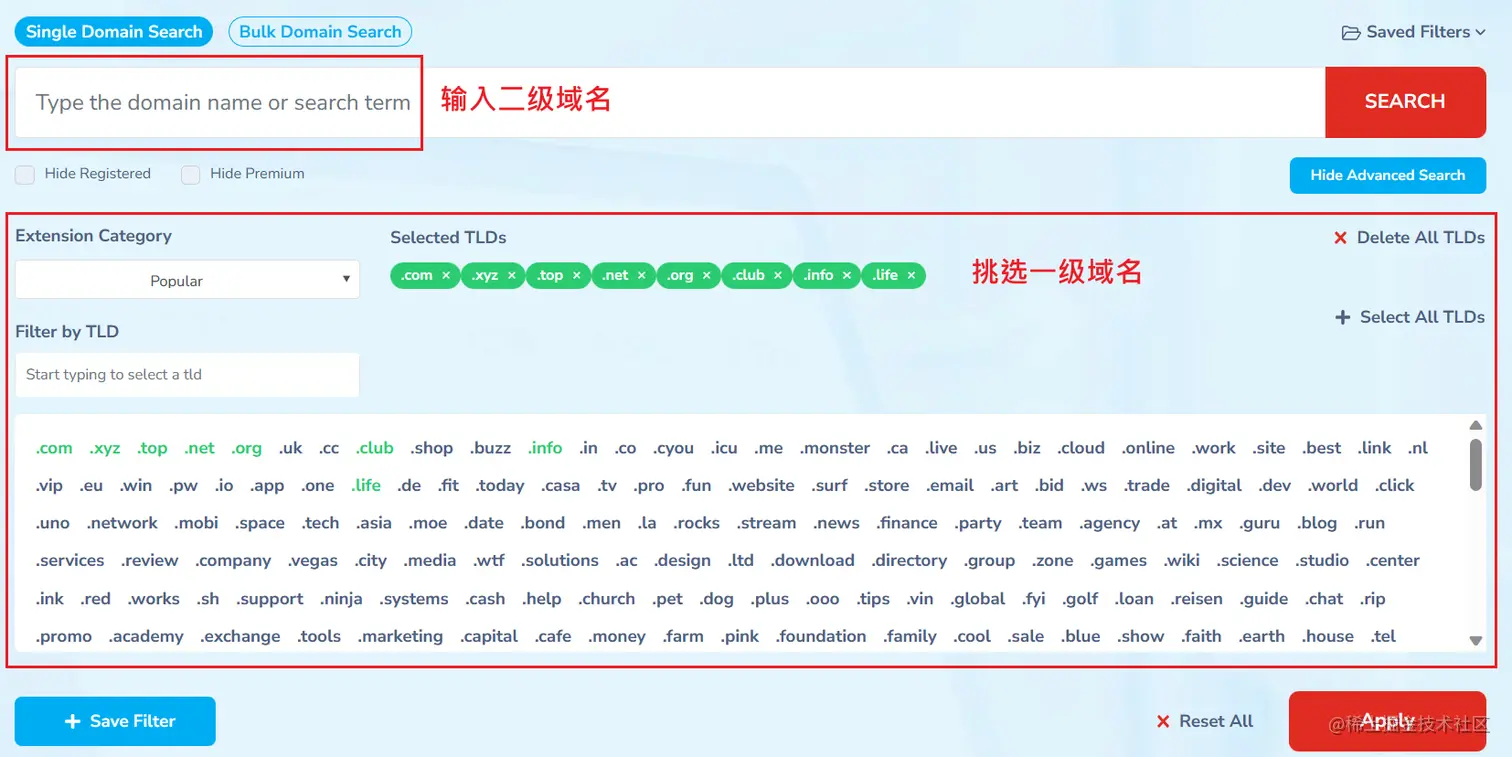1512x757 pixels.
Task: Remove the .xyz tag via its x icon
Action: 512,275
